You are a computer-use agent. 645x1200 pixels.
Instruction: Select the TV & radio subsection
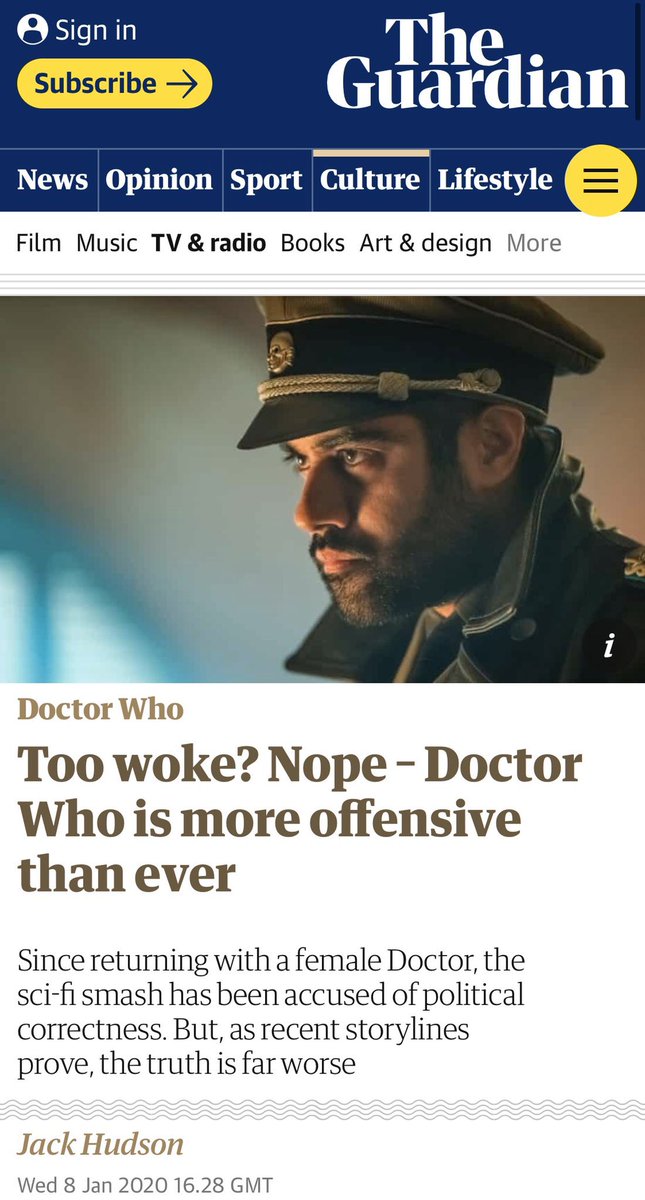(209, 243)
